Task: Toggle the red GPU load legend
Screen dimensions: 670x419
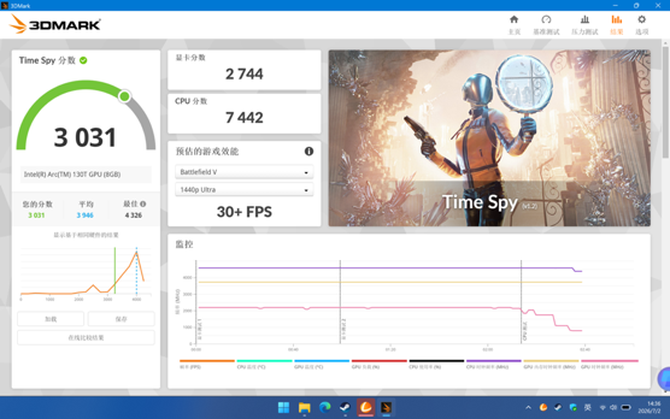Action: pos(379,364)
